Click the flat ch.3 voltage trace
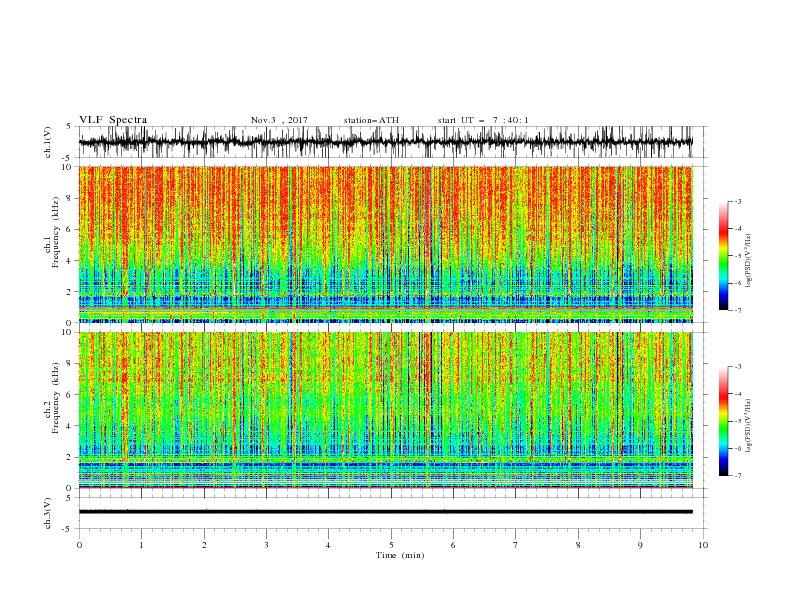This screenshot has width=792, height=612. tap(385, 512)
